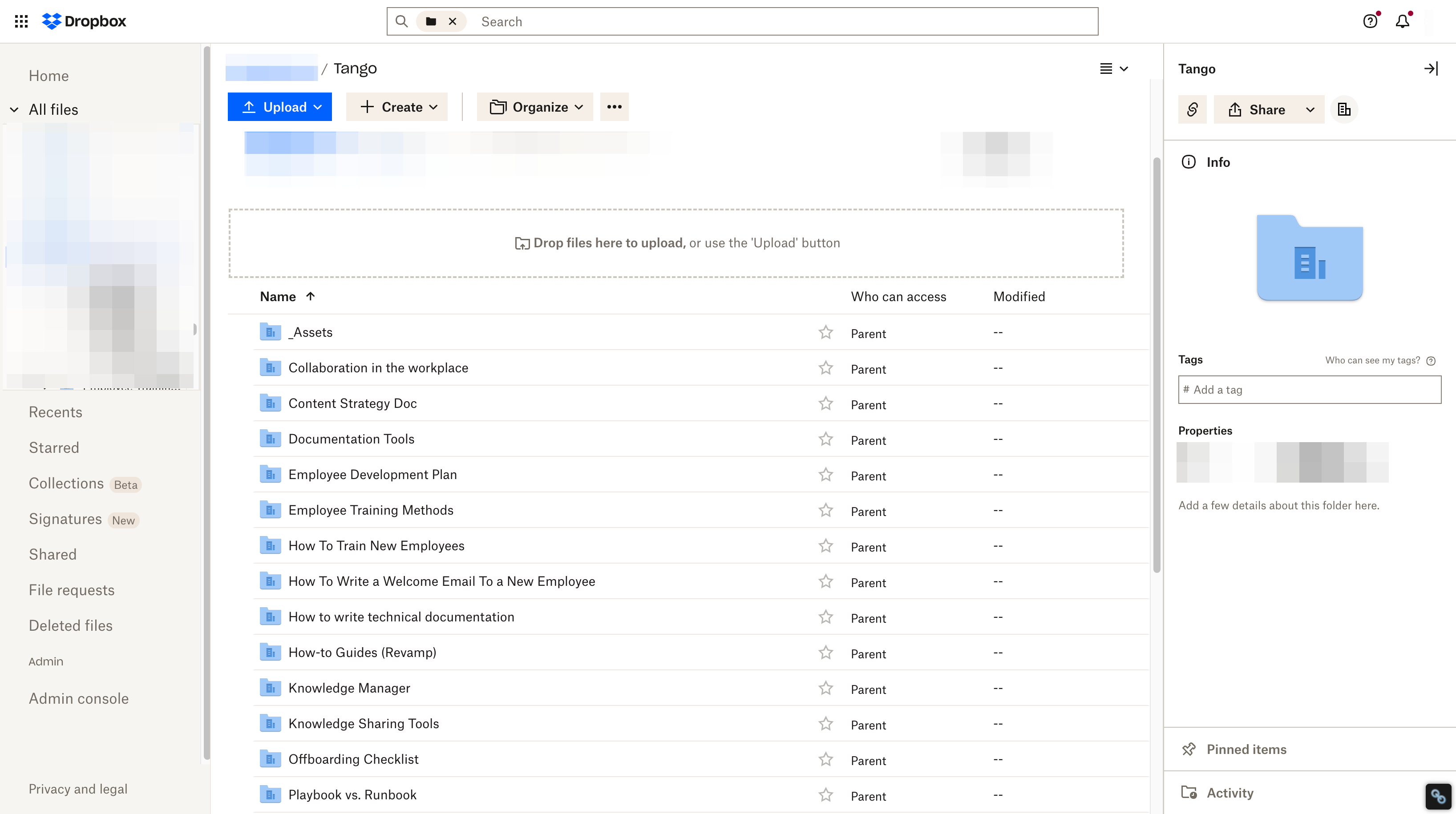Click the Search input field
This screenshot has height=814, width=1456.
pyautogui.click(x=786, y=21)
